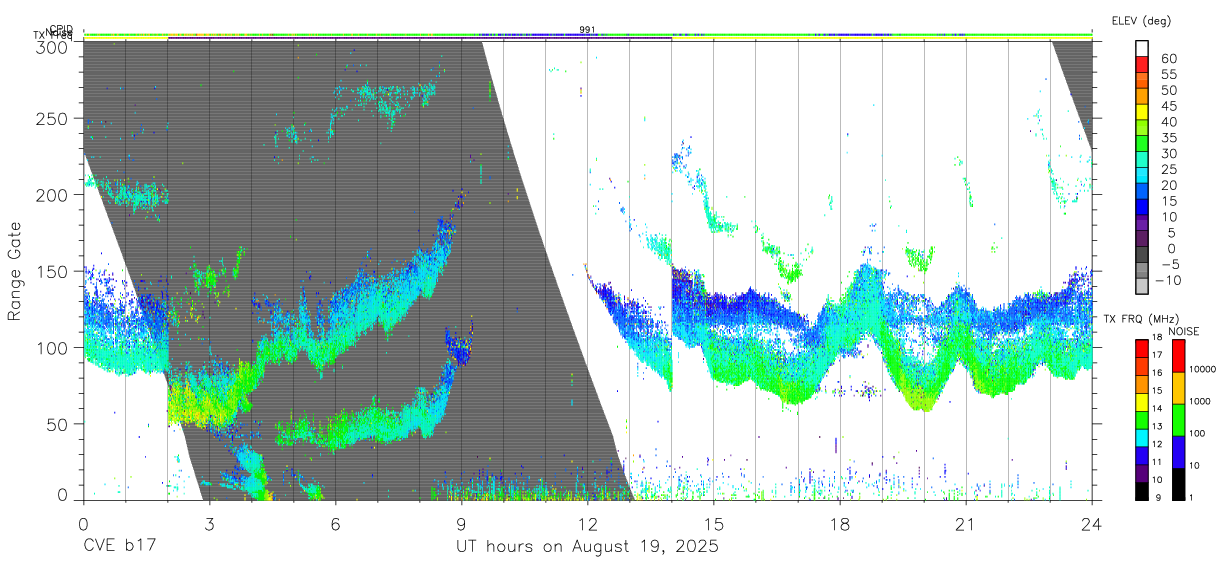The image size is (1228, 567).
Task: Click the 10000 label on NOISE legend
Action: 1204,369
